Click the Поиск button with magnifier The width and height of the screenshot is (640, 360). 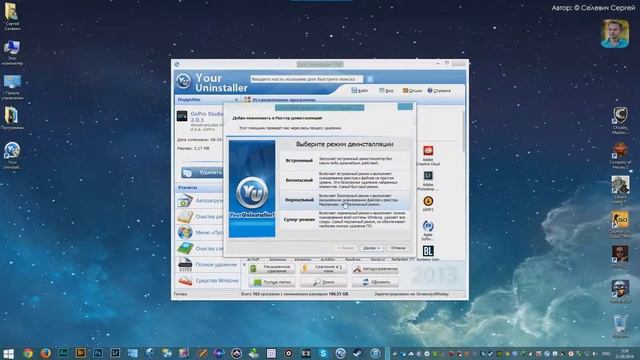point(323,282)
